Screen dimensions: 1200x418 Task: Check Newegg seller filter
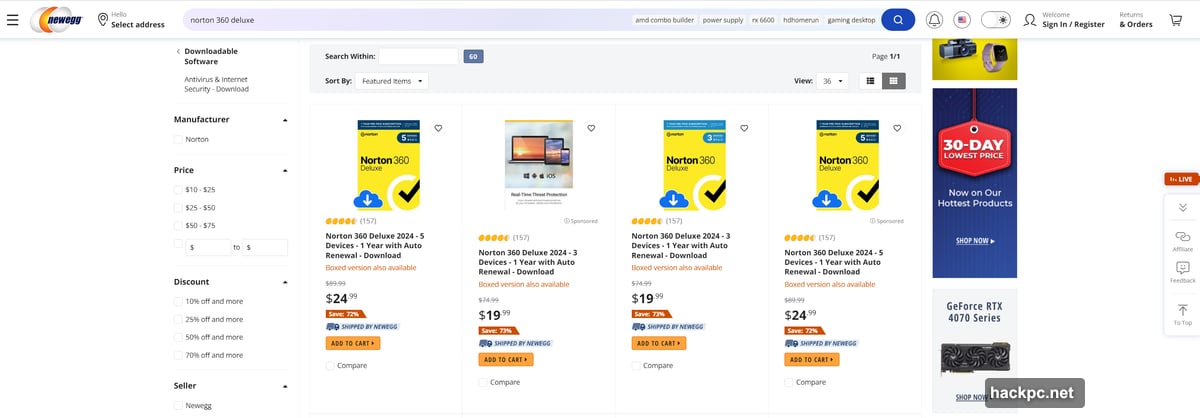coord(178,405)
